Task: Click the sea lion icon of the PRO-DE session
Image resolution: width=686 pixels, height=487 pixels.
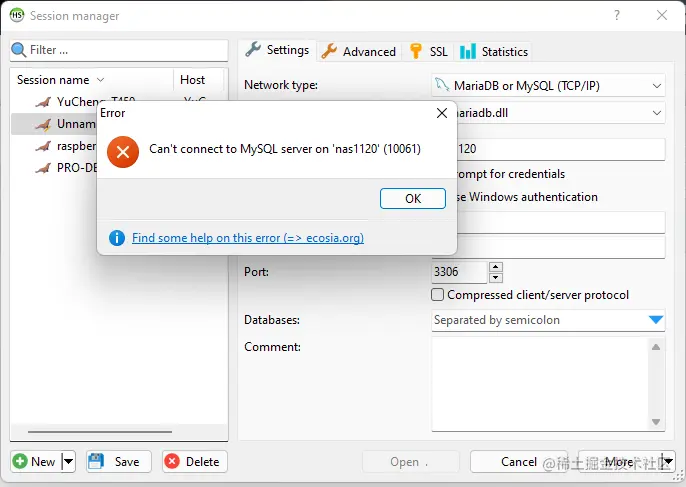Action: point(43,168)
